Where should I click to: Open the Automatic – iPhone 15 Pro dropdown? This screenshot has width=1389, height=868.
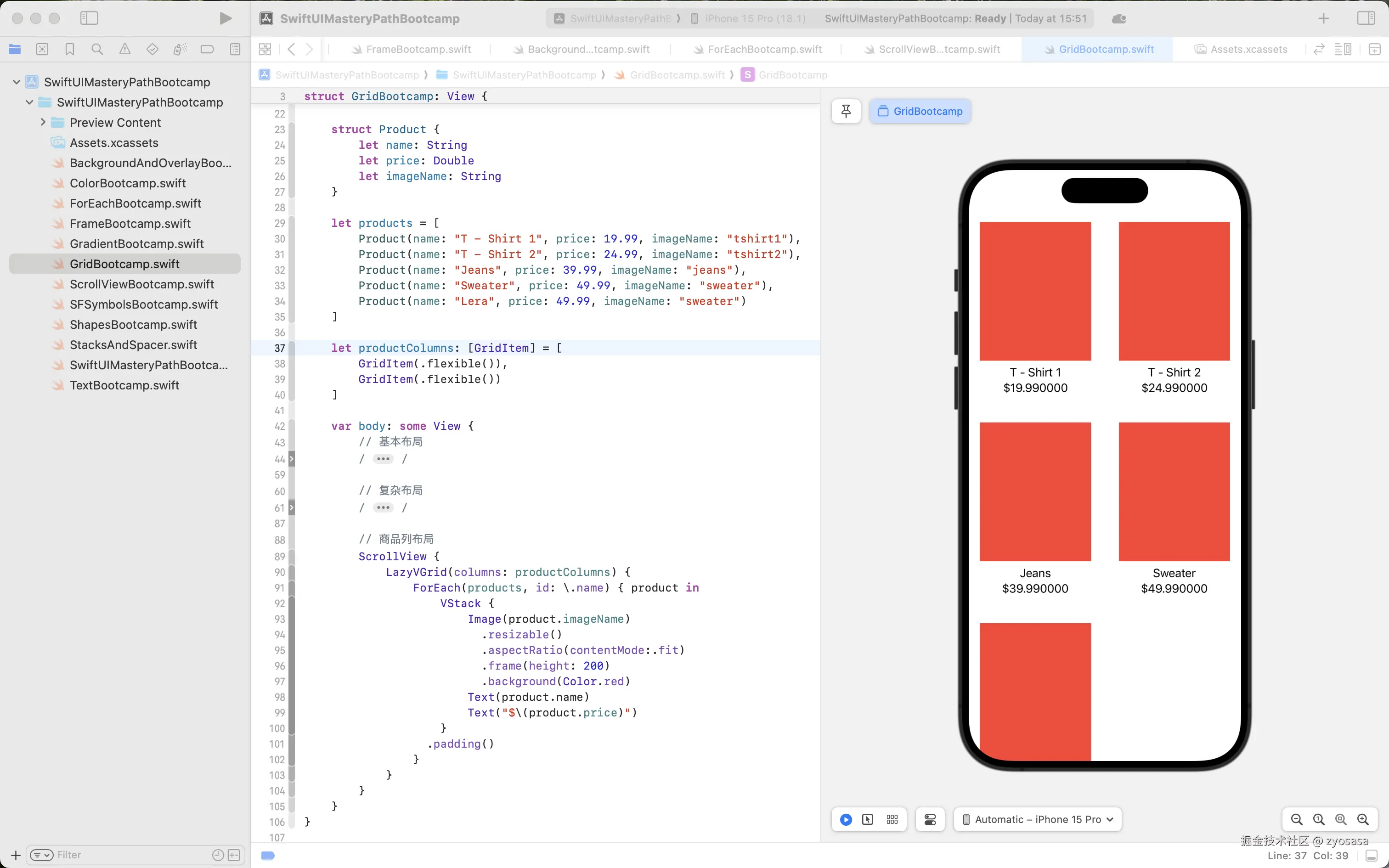click(x=1038, y=820)
